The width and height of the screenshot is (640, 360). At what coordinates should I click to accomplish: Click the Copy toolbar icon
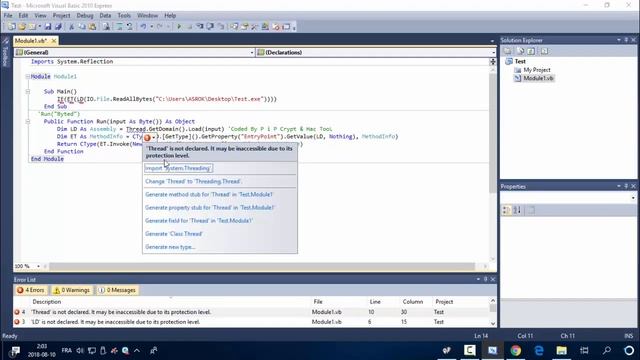pos(82,27)
